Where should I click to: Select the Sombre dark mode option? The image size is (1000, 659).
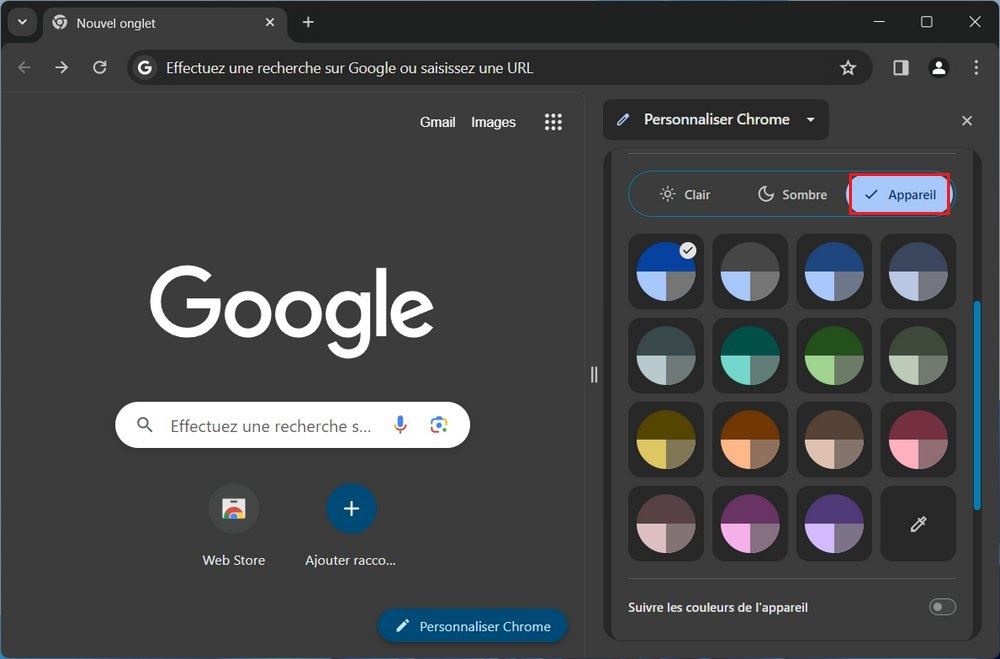(792, 194)
